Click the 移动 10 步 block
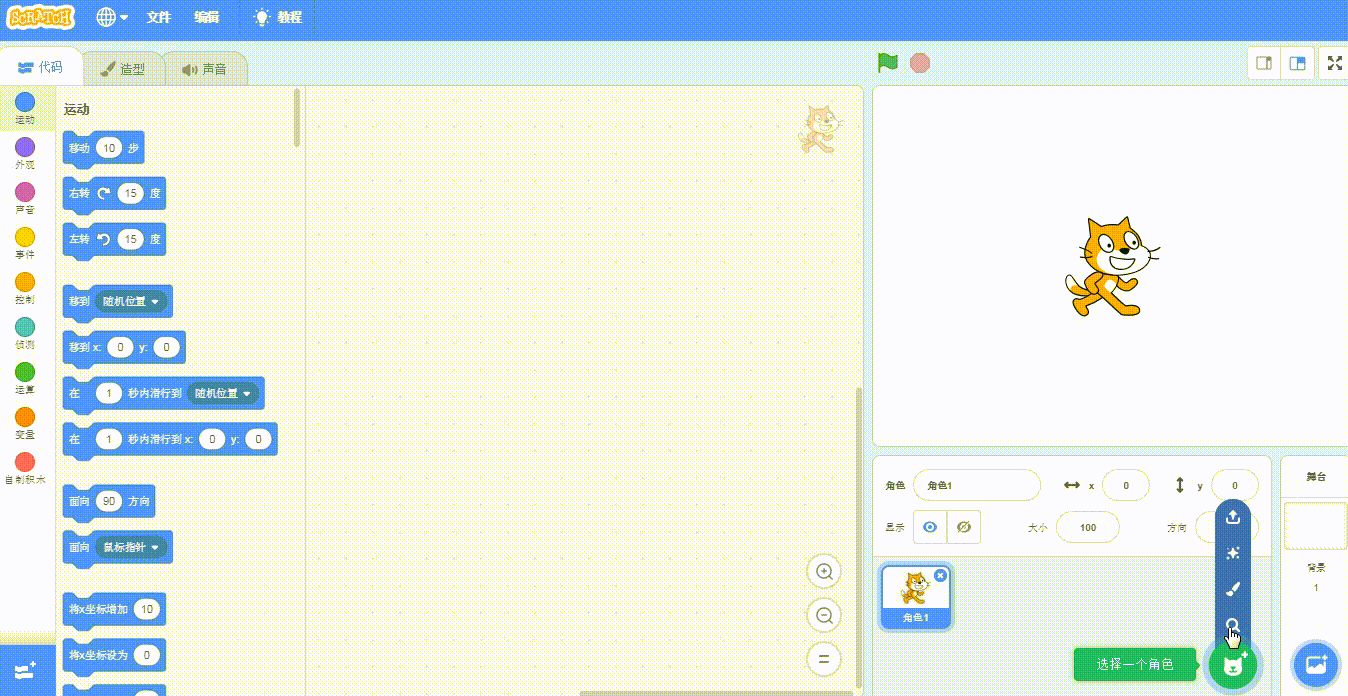Viewport: 1348px width, 696px height. coord(103,148)
